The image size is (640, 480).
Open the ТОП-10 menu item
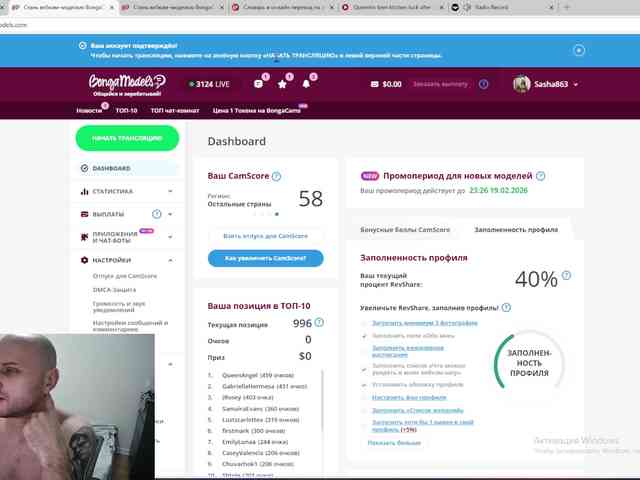click(127, 111)
